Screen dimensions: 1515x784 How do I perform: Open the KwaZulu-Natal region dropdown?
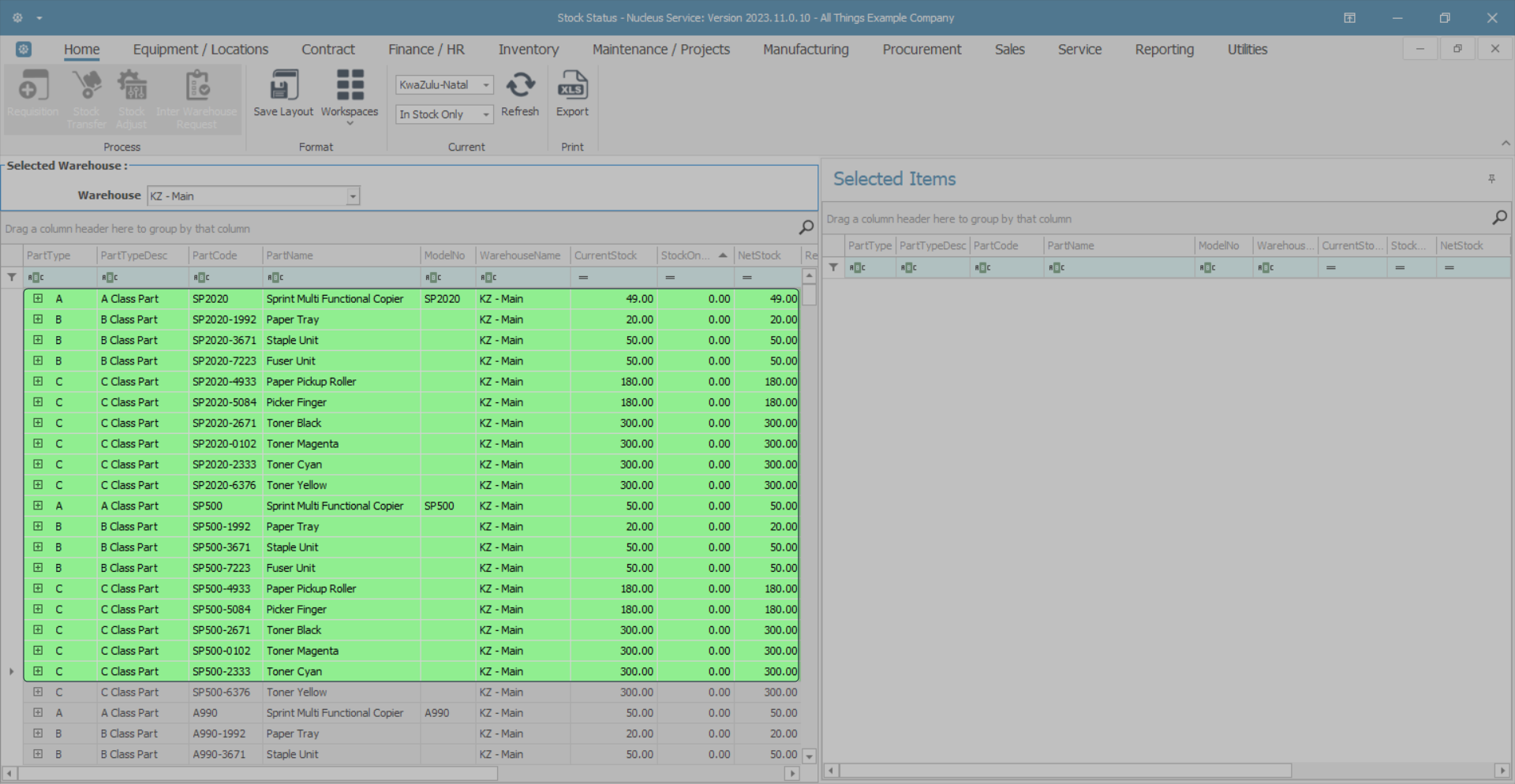[486, 85]
